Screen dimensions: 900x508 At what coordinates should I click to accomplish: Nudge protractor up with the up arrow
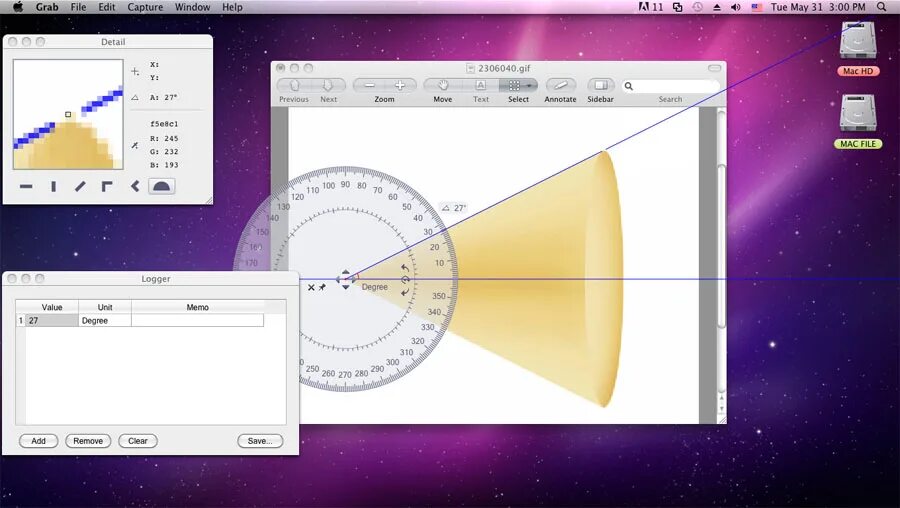pyautogui.click(x=346, y=272)
